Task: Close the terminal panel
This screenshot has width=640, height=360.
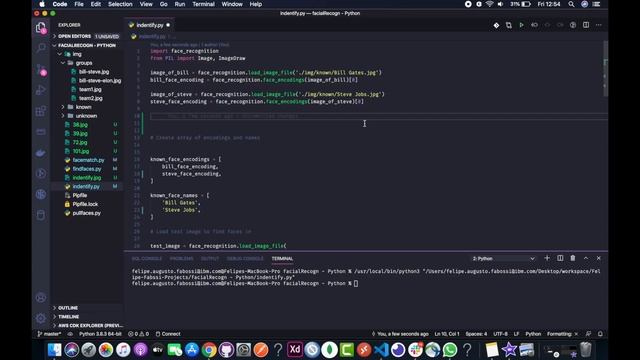Action: (598, 258)
